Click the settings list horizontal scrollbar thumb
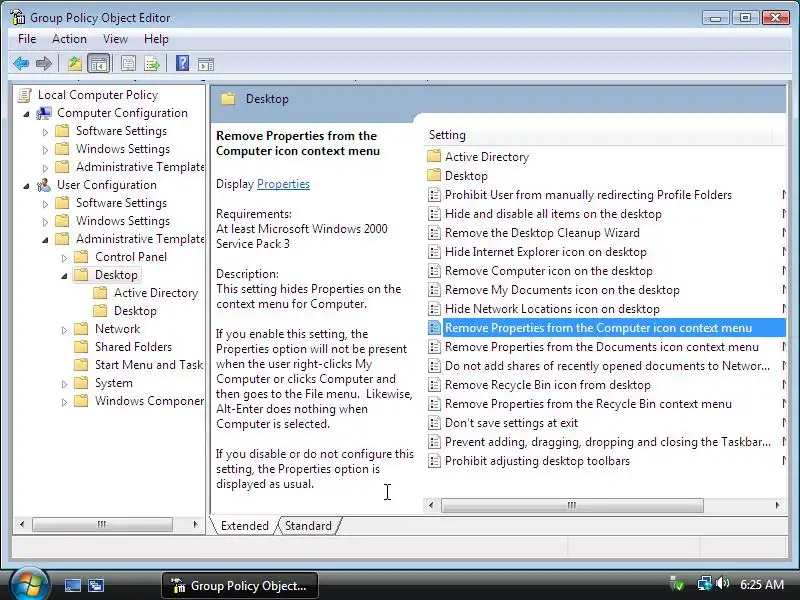 pyautogui.click(x=572, y=505)
